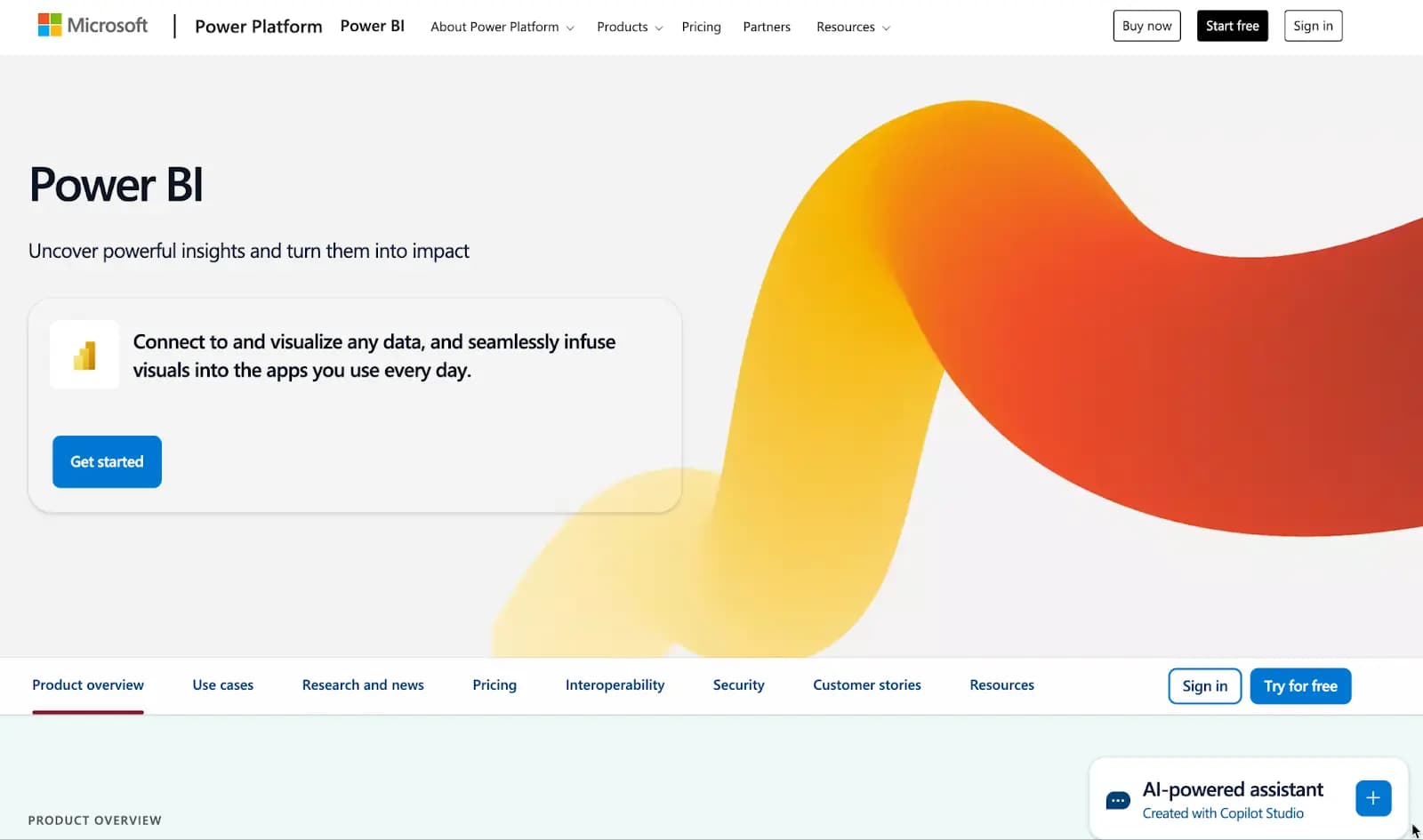Open Partners in the top navigation
1423x840 pixels.
point(766,27)
